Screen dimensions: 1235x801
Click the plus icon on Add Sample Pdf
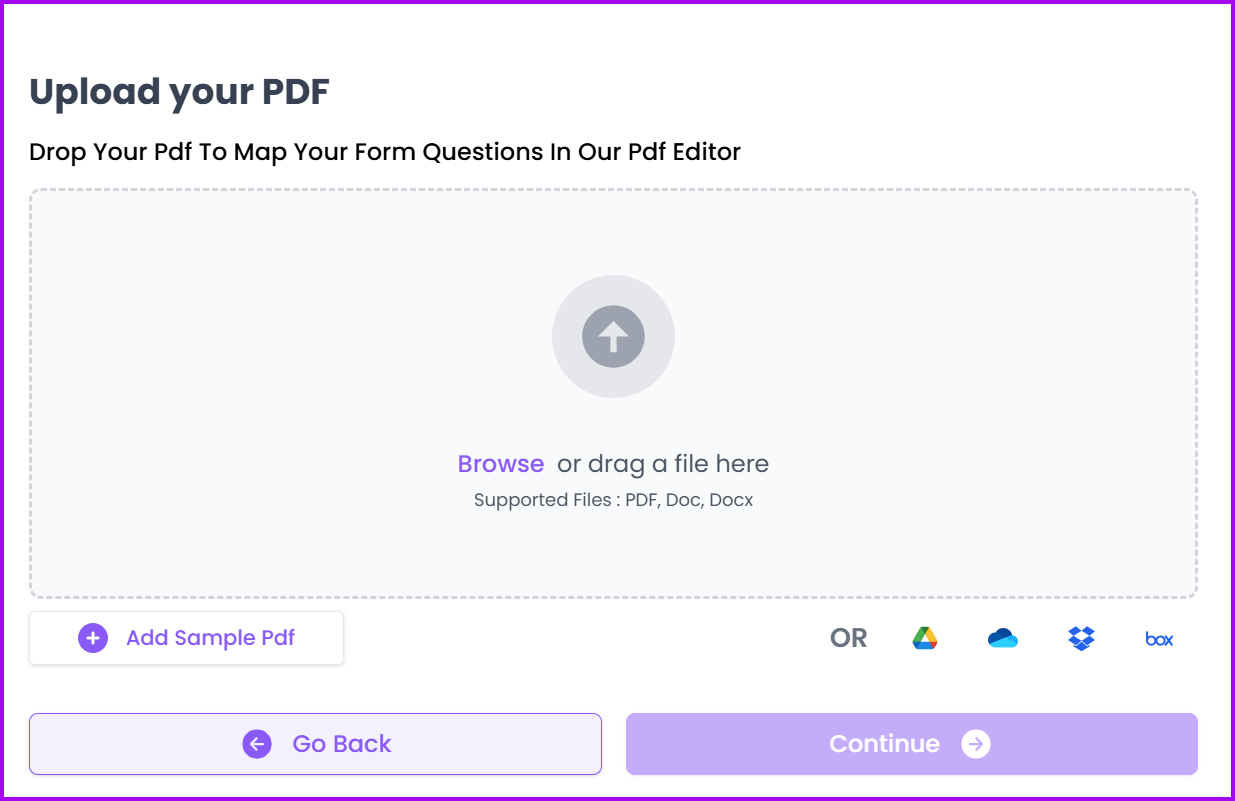coord(92,637)
